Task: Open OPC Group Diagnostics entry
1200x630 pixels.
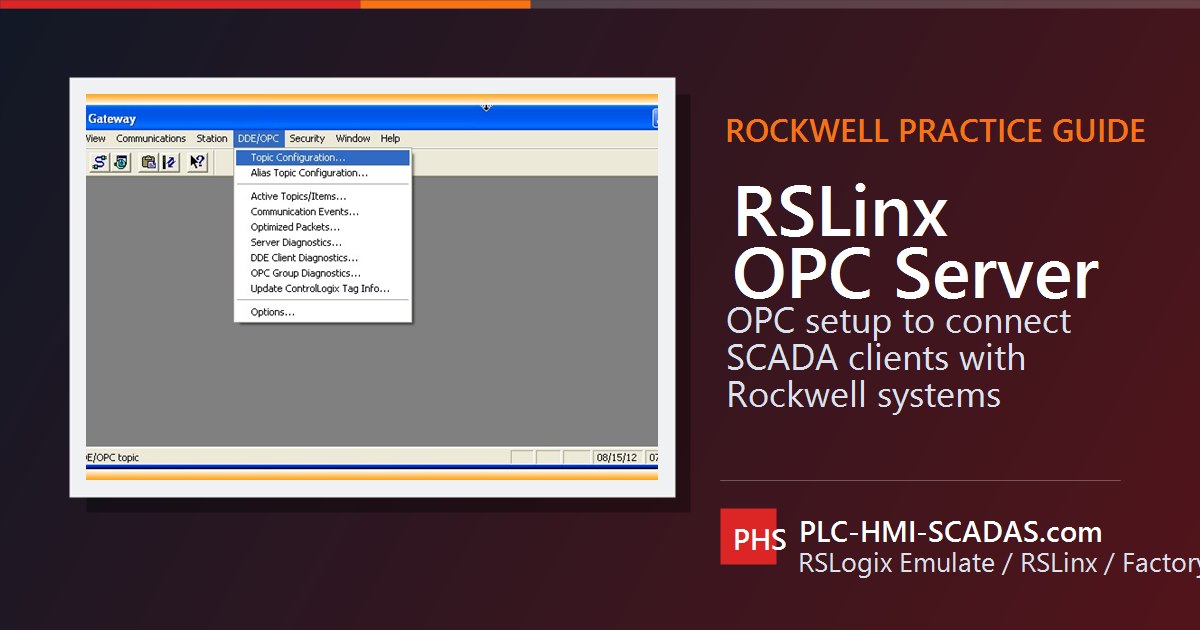Action: (x=323, y=273)
